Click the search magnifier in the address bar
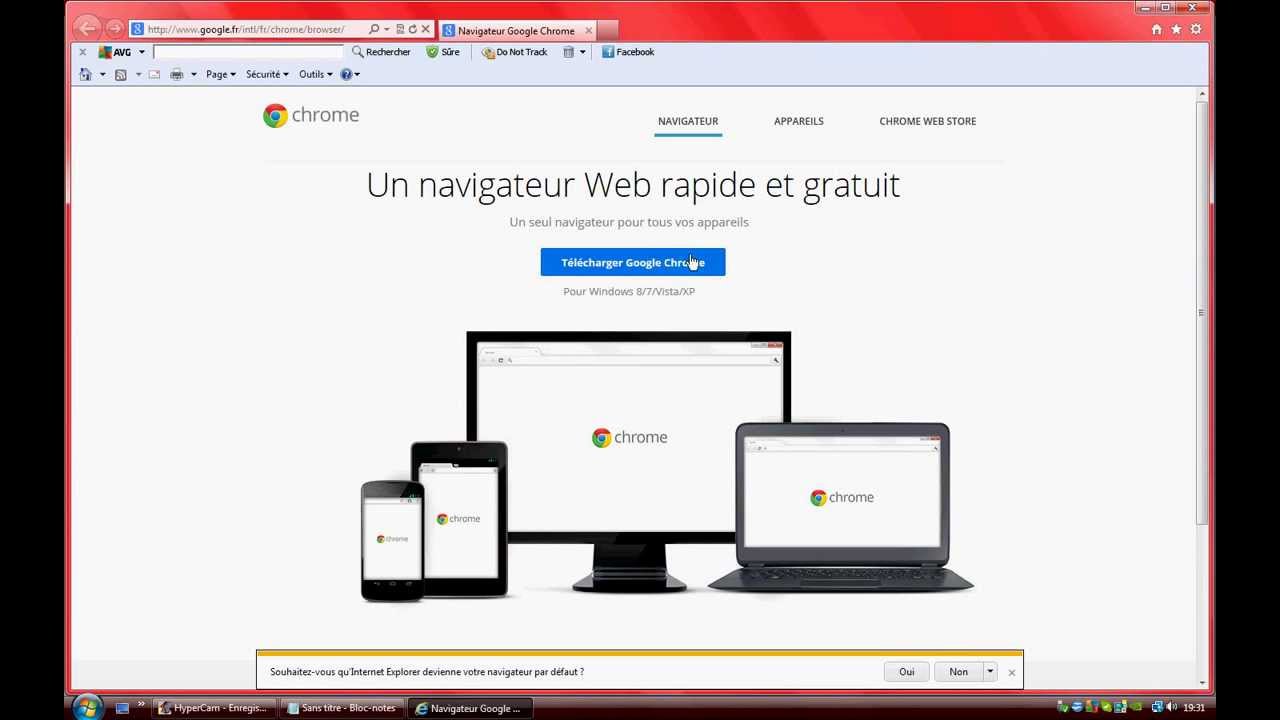This screenshot has width=1280, height=720. 374,30
